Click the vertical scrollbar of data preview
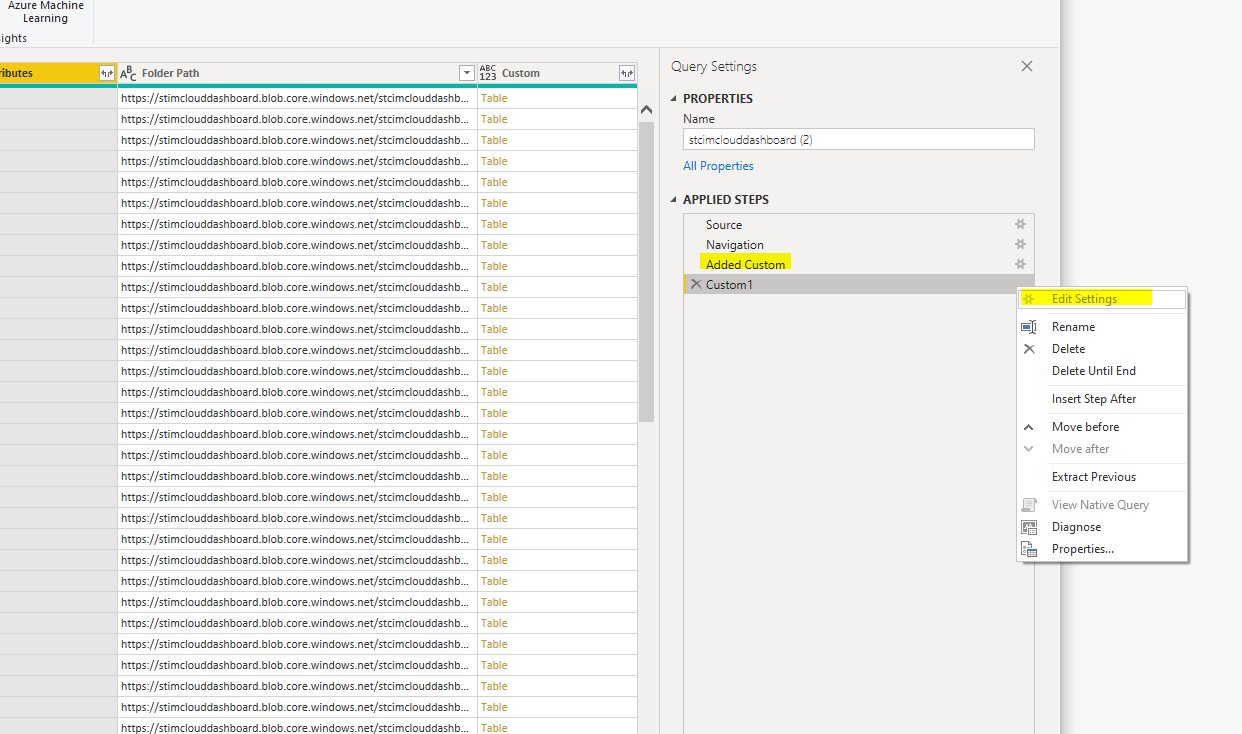Viewport: 1242px width, 734px height. coord(646,270)
